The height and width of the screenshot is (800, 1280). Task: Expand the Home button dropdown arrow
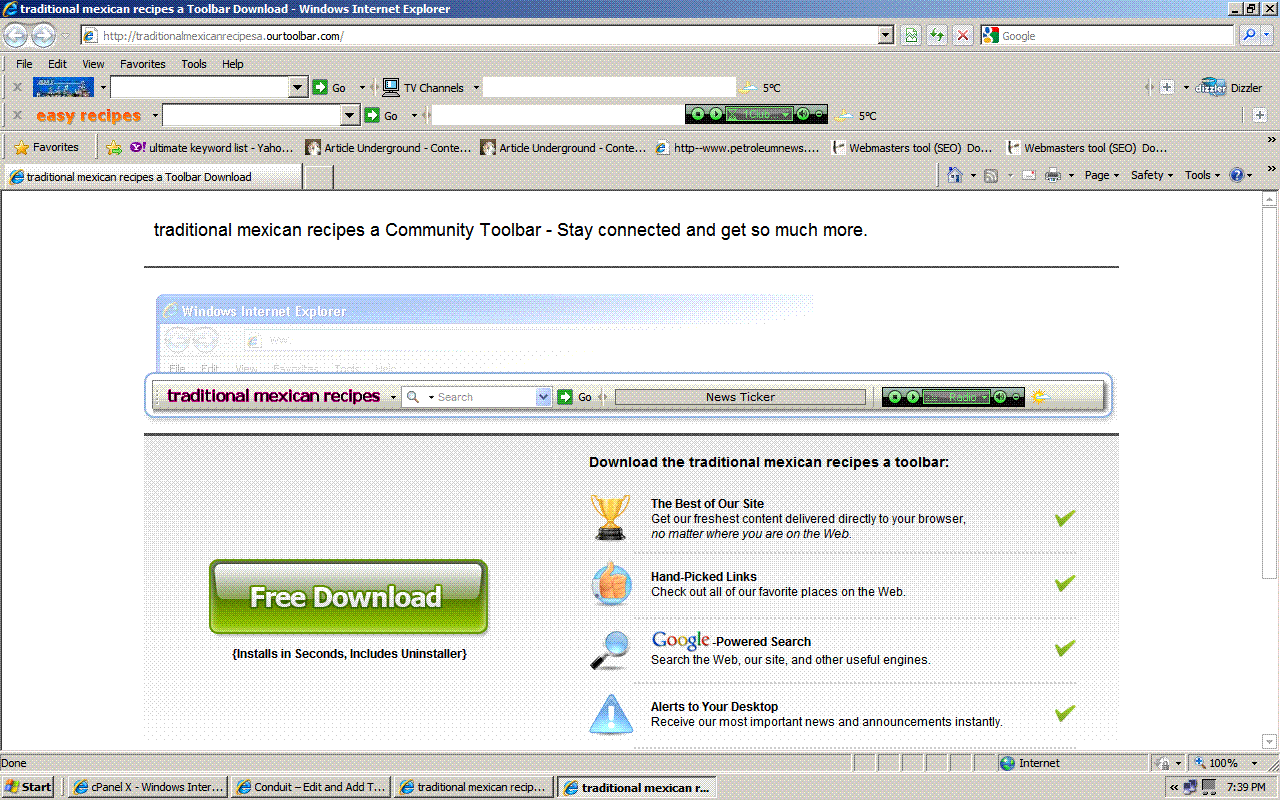point(972,176)
